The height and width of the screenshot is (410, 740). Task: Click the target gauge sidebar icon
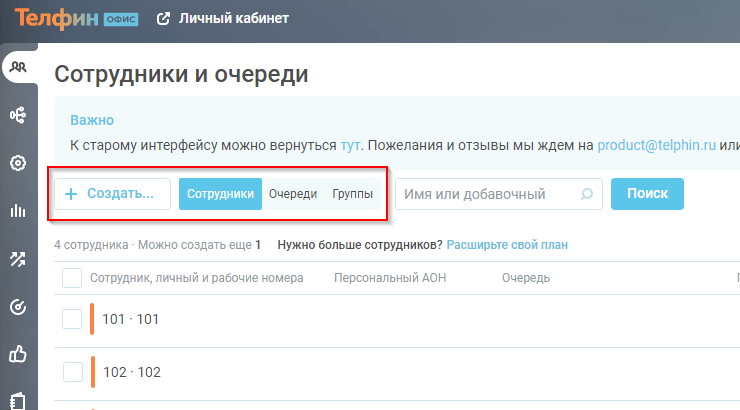(x=18, y=306)
